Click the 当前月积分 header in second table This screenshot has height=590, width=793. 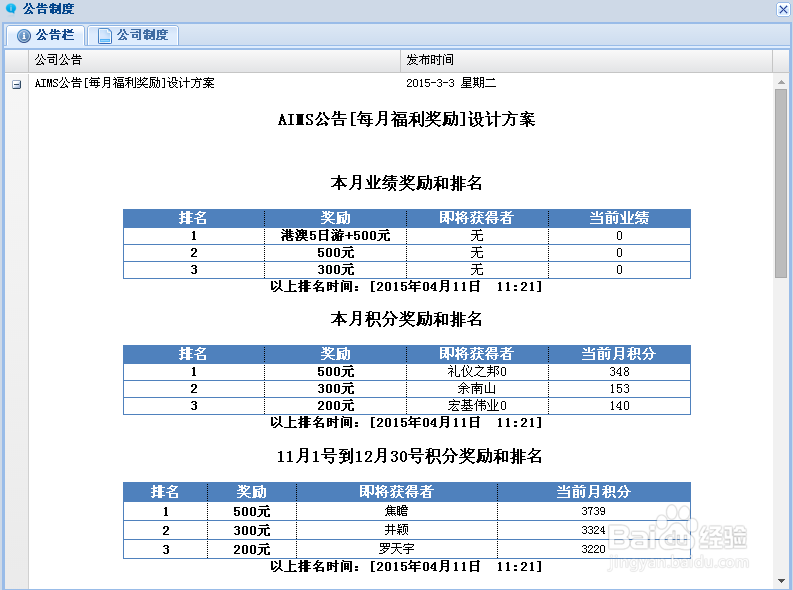619,354
